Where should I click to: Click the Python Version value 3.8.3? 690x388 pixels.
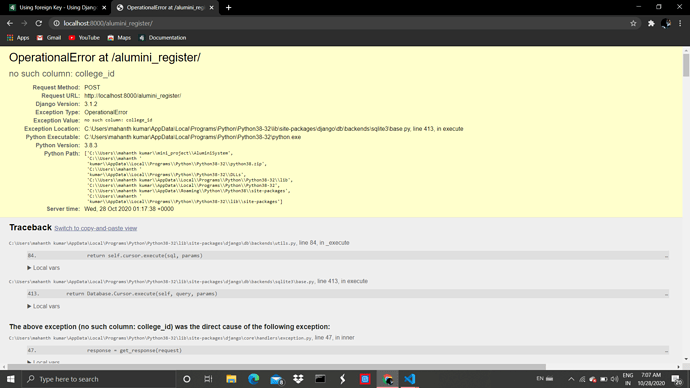[91, 145]
